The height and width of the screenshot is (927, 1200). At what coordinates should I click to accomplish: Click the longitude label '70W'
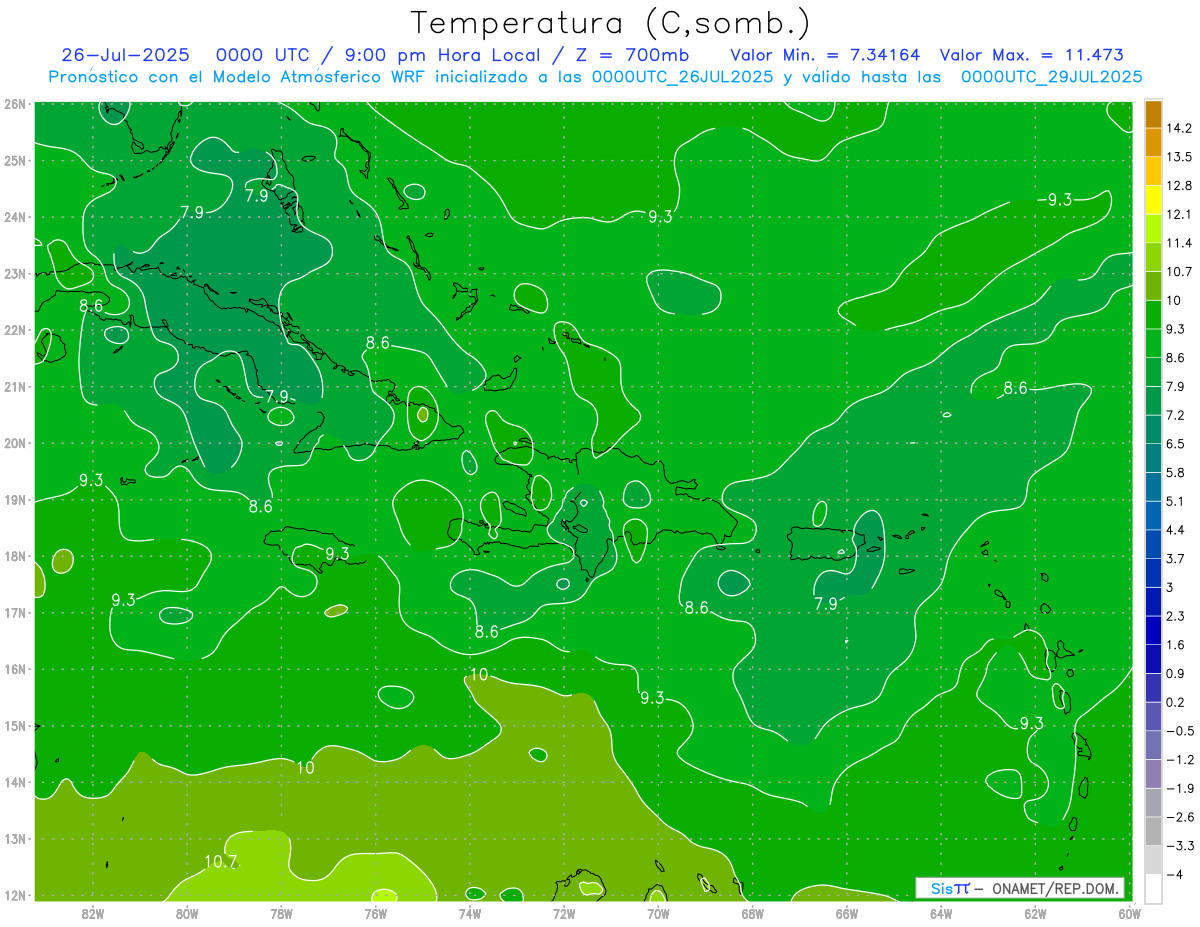658,913
